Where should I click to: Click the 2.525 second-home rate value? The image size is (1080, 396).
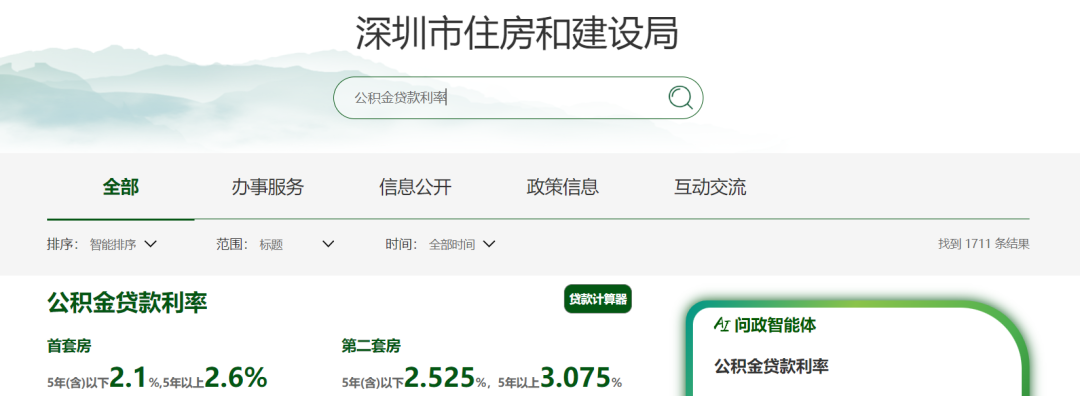(x=439, y=377)
